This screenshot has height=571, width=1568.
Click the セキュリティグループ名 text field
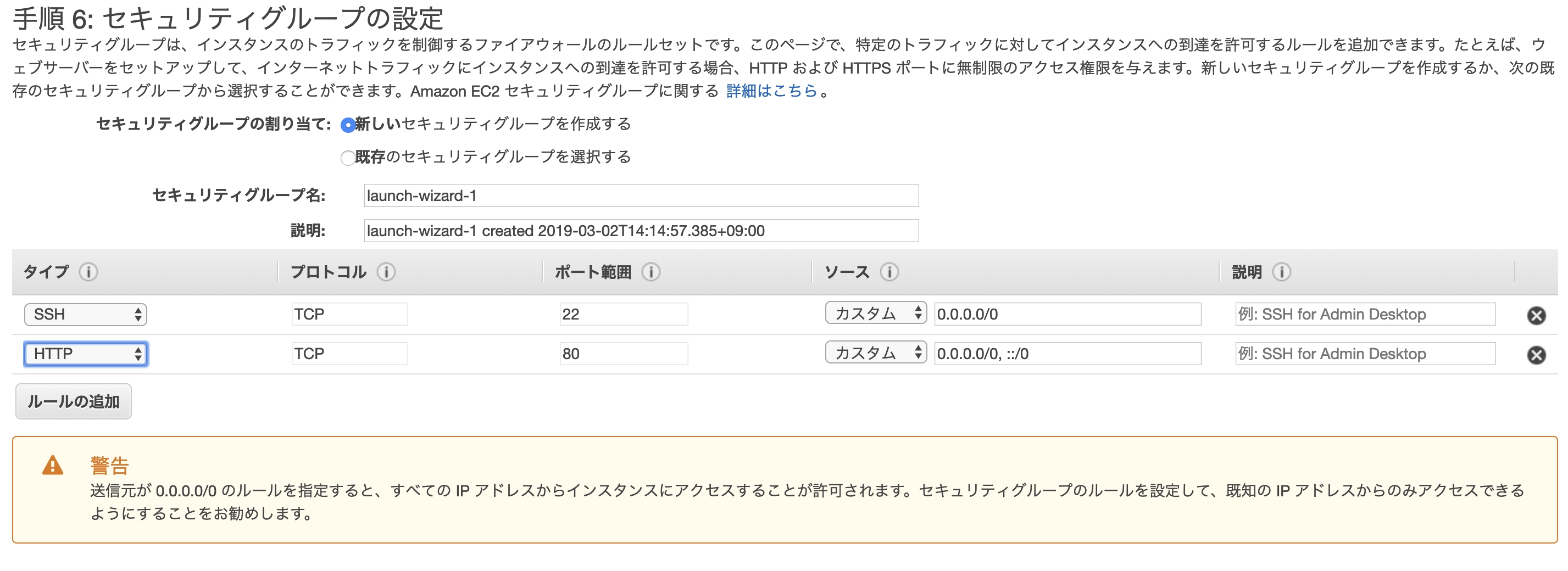pos(641,196)
